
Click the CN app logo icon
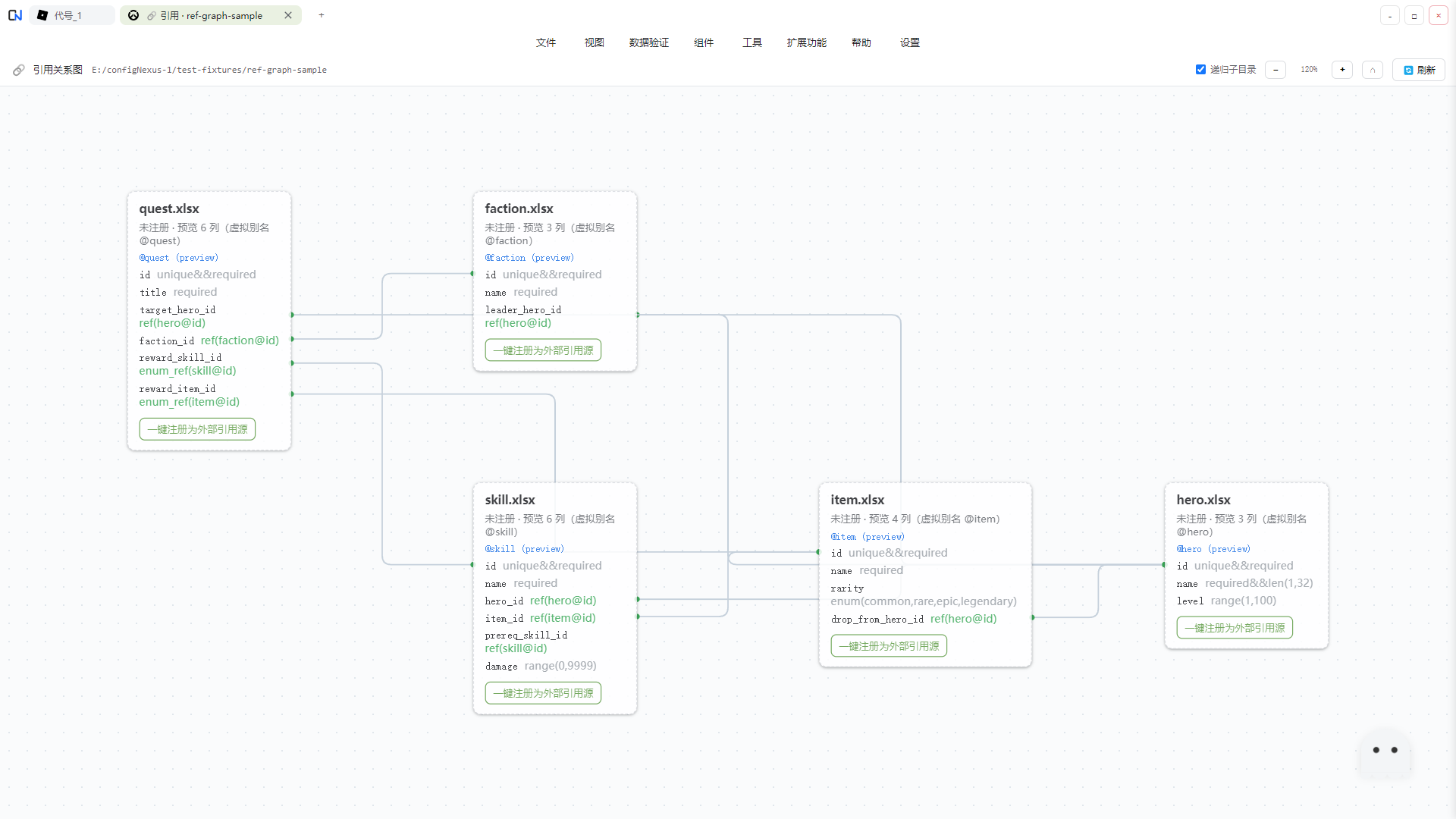click(15, 15)
